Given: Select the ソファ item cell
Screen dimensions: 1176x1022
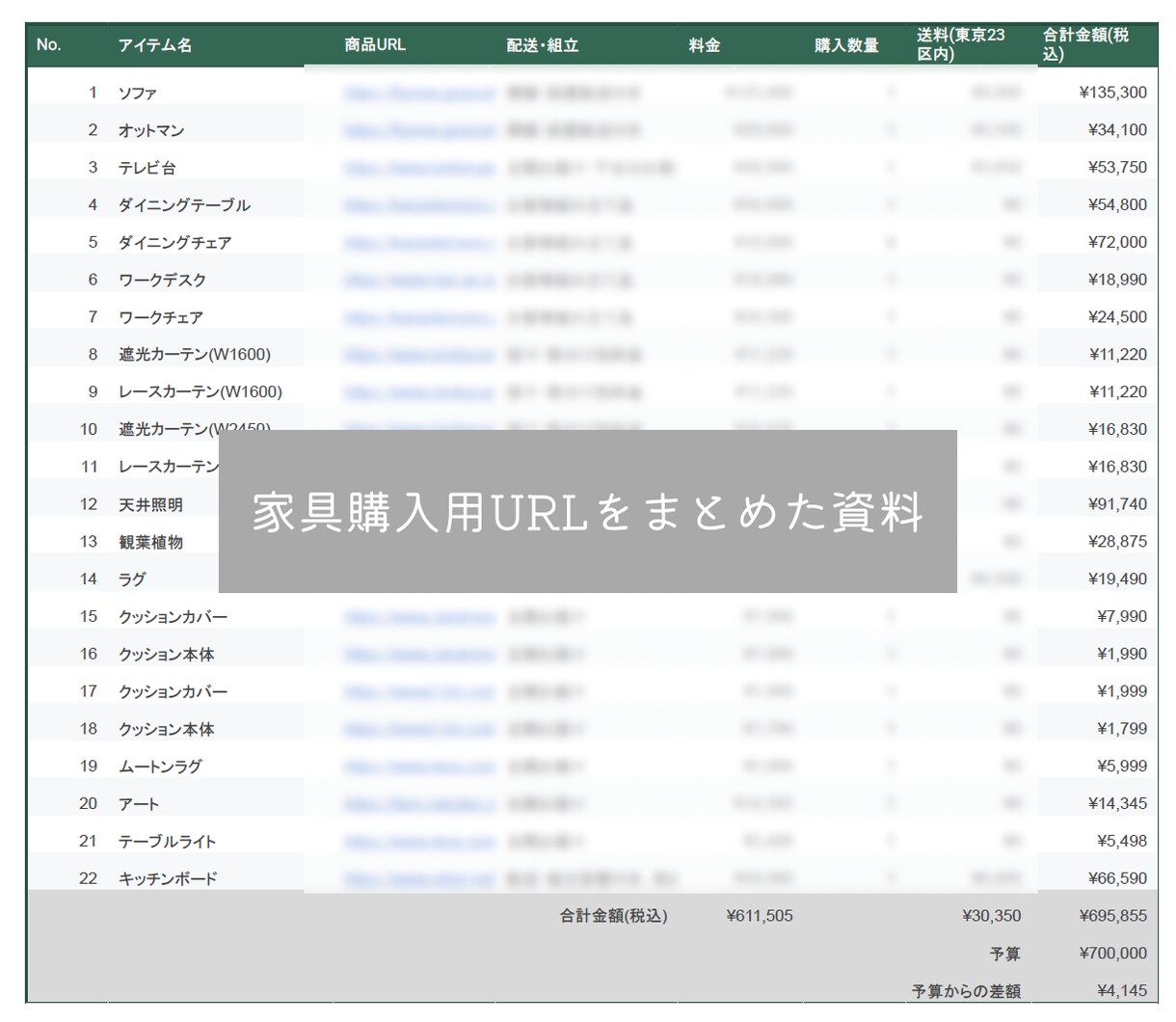Looking at the screenshot, I should tap(138, 93).
